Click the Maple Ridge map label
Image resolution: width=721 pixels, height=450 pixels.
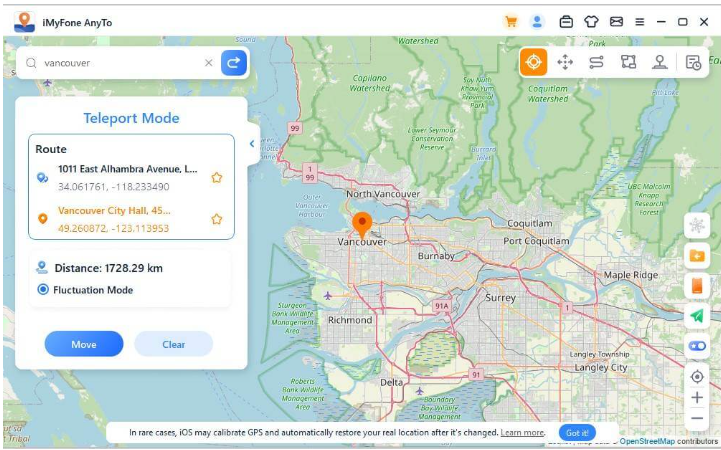click(x=631, y=275)
